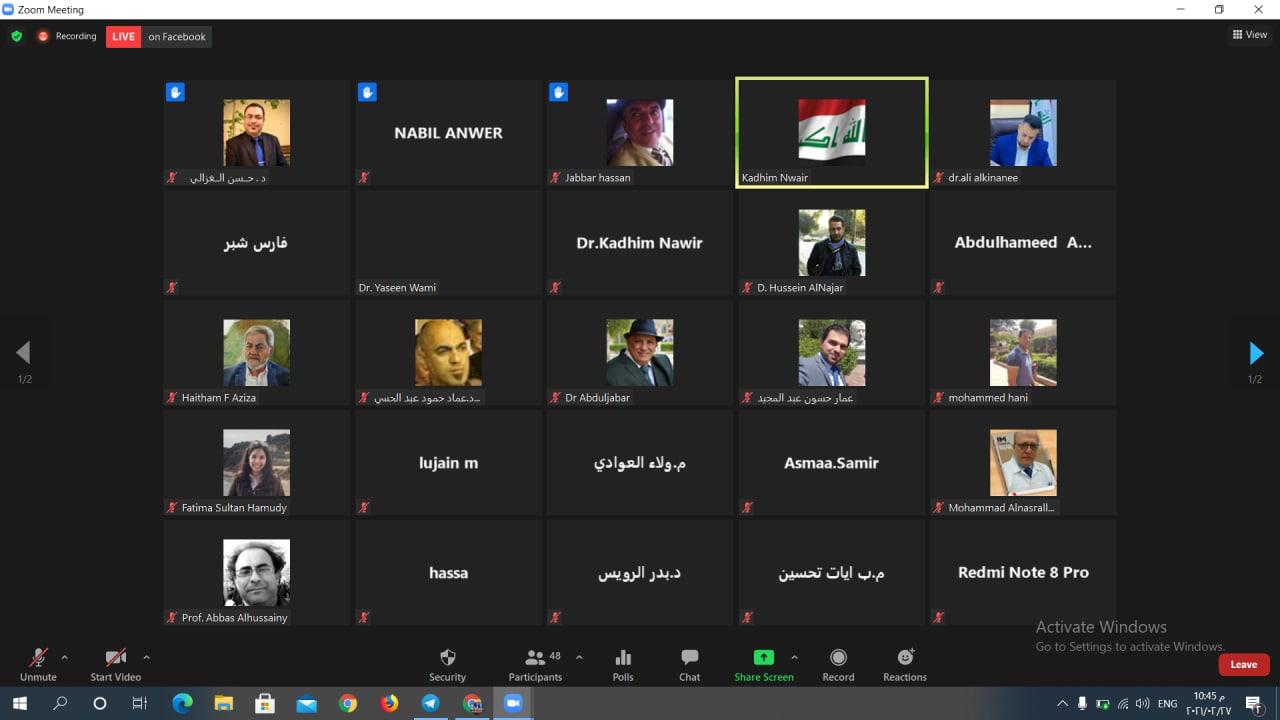
Task: Open Zoom app icon in the taskbar
Action: coord(513,703)
